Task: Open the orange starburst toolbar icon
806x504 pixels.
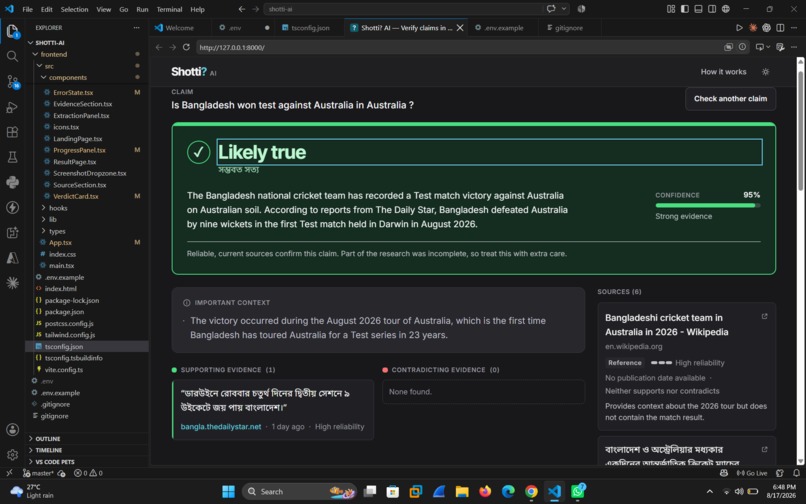Action: (x=753, y=28)
